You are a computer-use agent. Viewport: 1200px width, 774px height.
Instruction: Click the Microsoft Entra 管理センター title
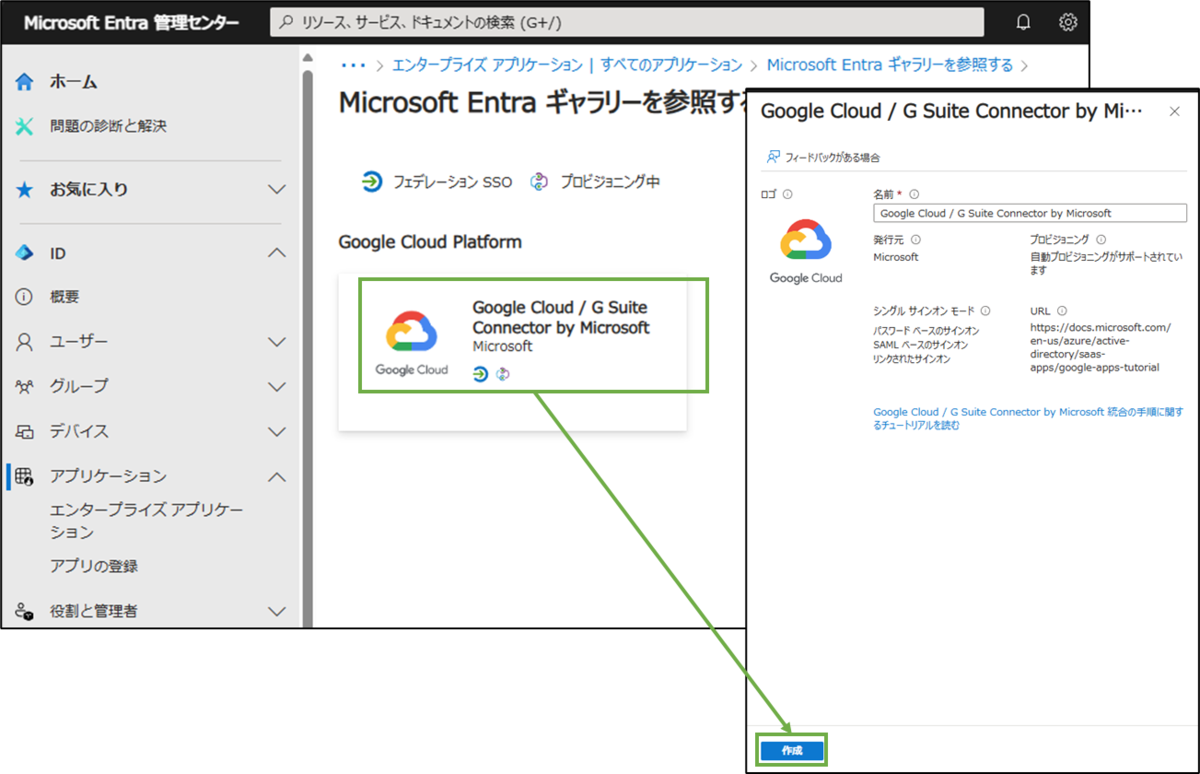(131, 23)
